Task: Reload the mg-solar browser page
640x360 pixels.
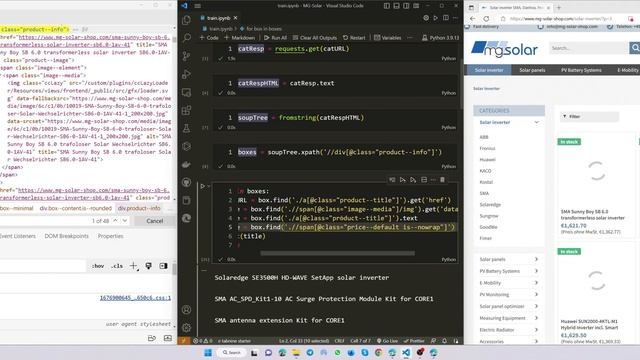Action: pos(486,19)
